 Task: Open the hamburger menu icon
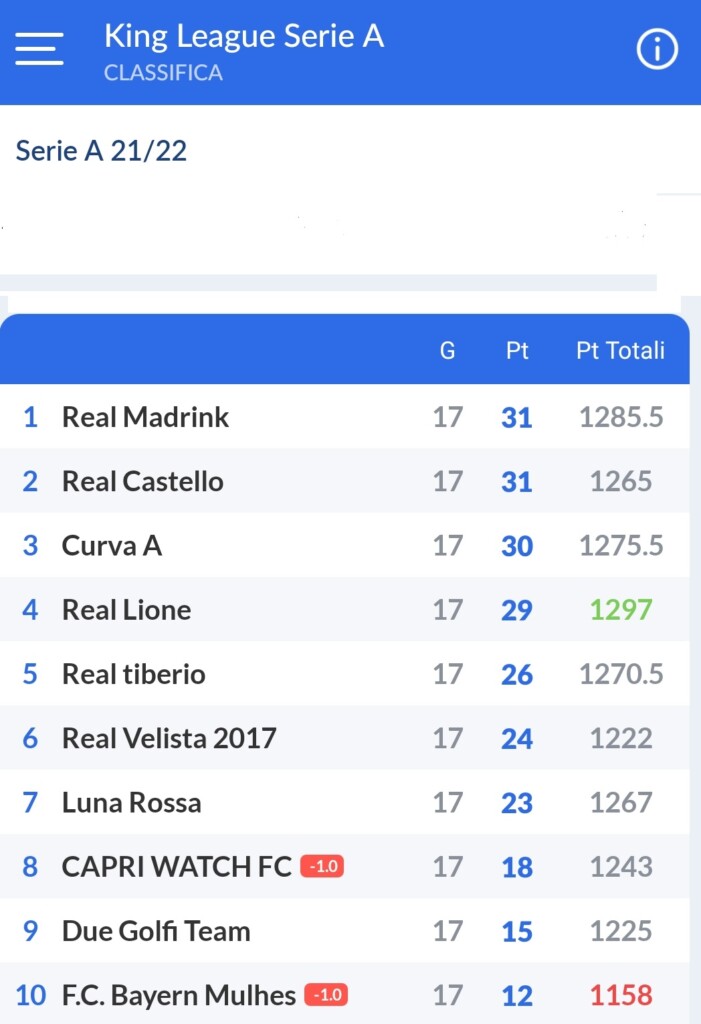39,48
